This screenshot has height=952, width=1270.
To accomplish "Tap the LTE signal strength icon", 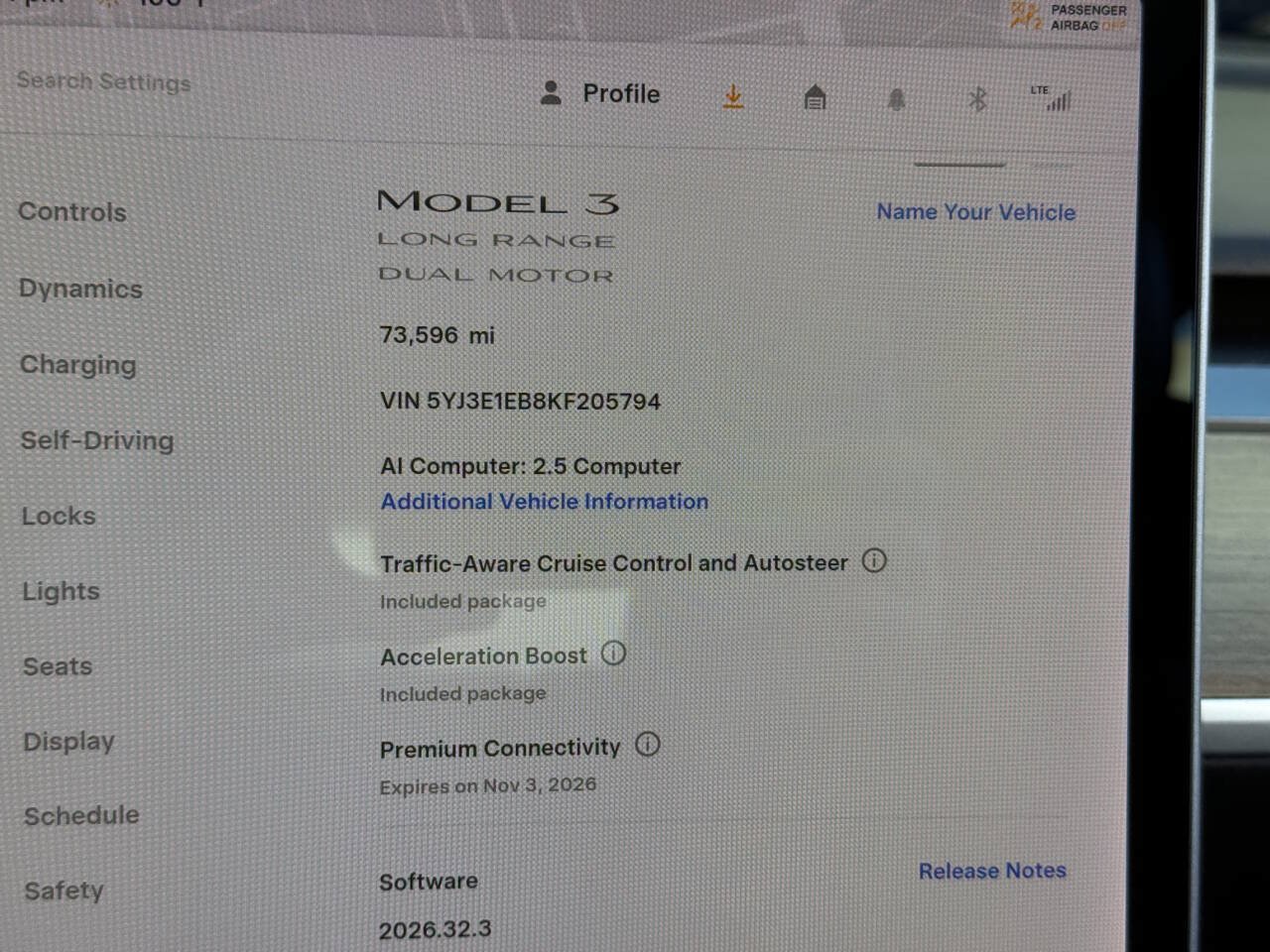I will point(1052,98).
